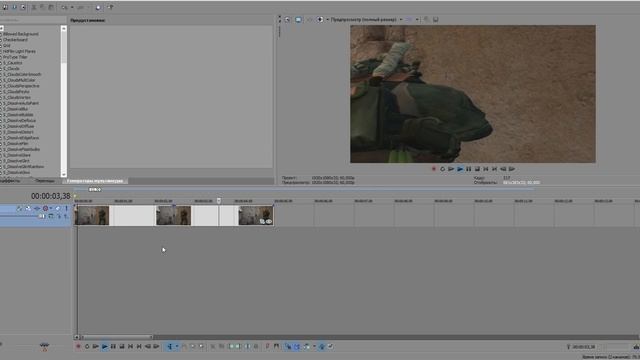Copy preview snapshot to clipboard
The image size is (640, 360).
click(427, 20)
